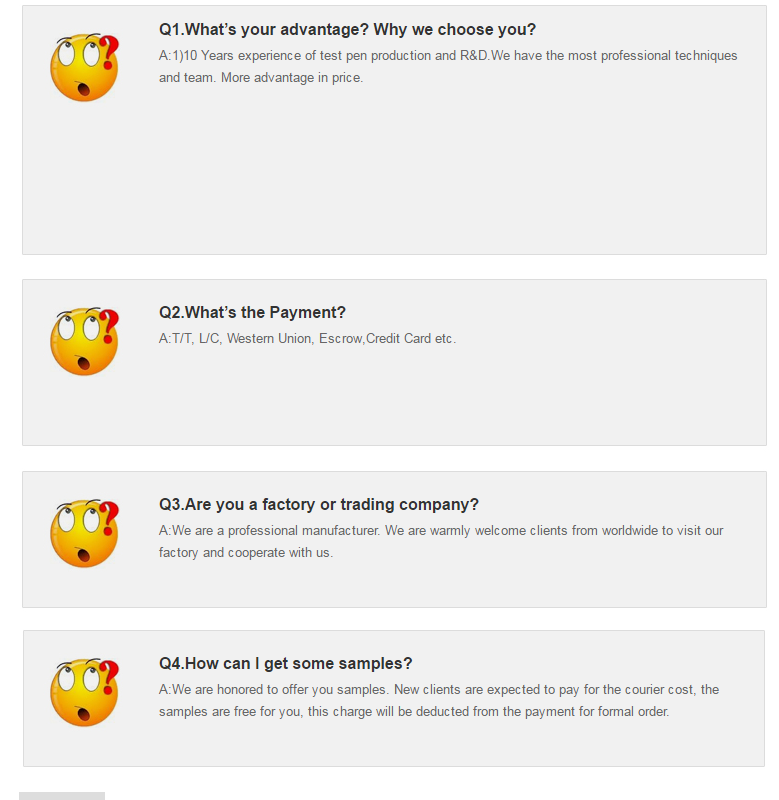
Task: Click the 'We are a professional manufacturer' line
Action: pyautogui.click(x=441, y=531)
